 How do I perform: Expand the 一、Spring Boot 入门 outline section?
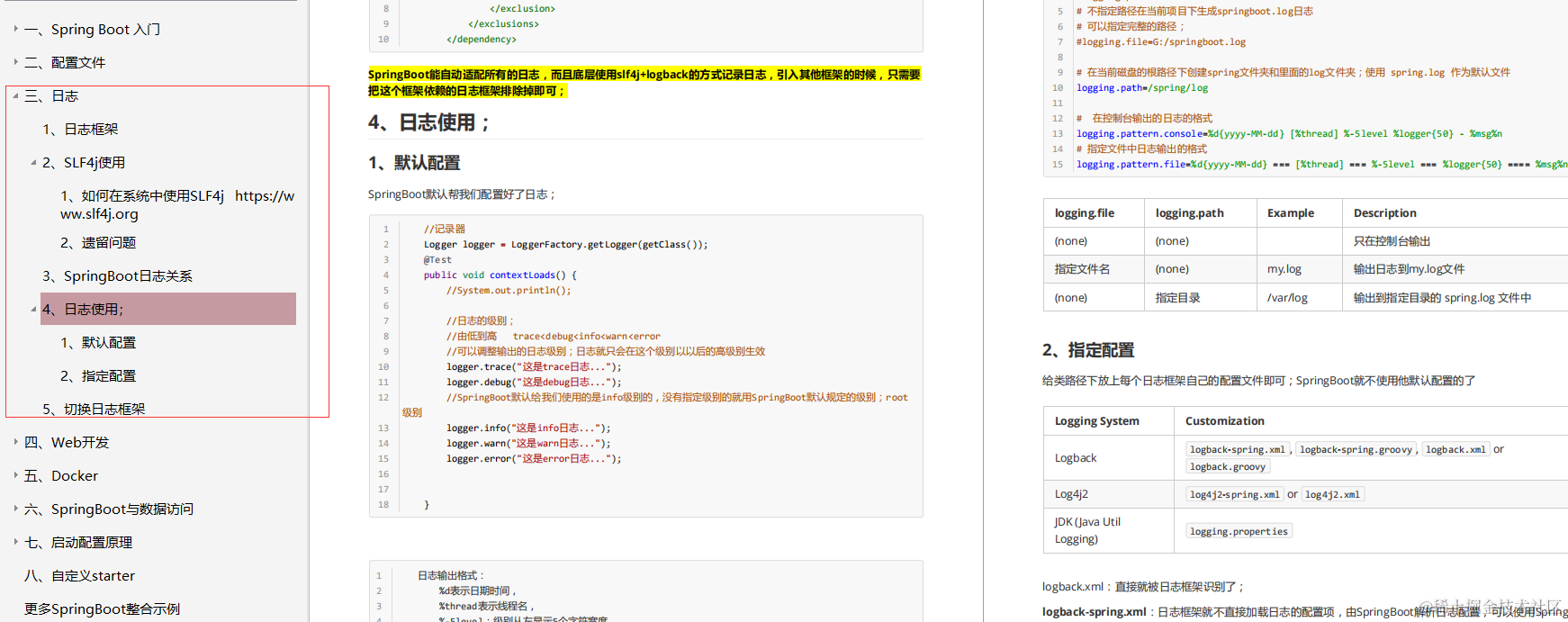(x=15, y=29)
